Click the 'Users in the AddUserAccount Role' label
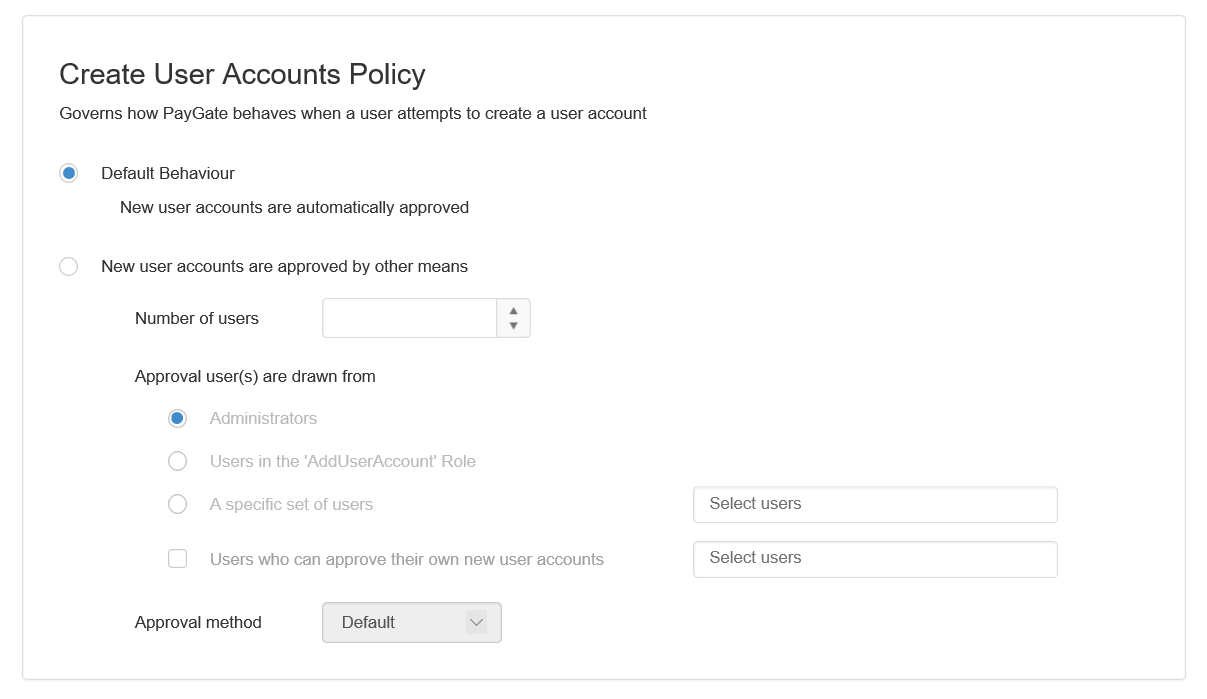The height and width of the screenshot is (699, 1207). [x=342, y=462]
